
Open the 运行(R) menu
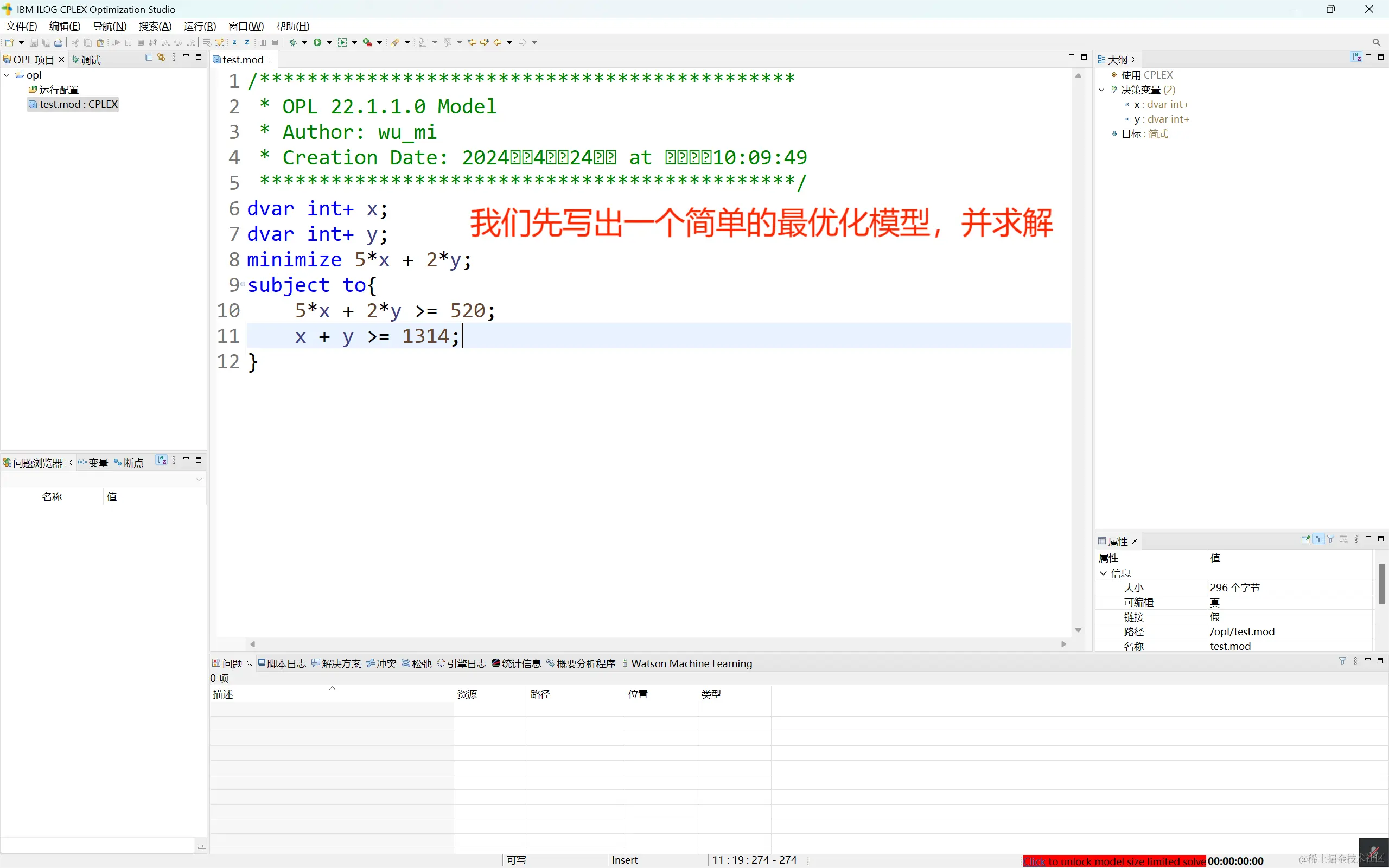click(x=199, y=27)
